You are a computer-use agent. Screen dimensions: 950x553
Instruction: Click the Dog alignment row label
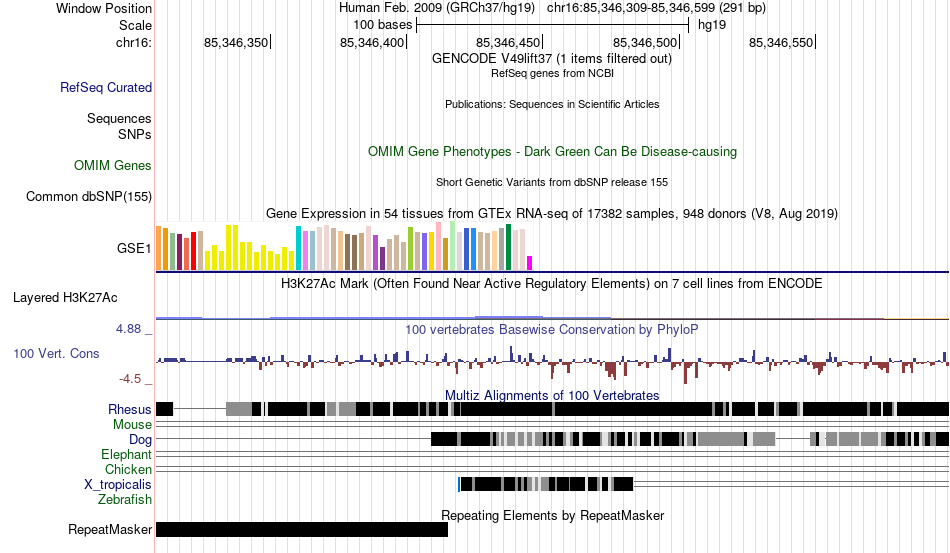140,439
